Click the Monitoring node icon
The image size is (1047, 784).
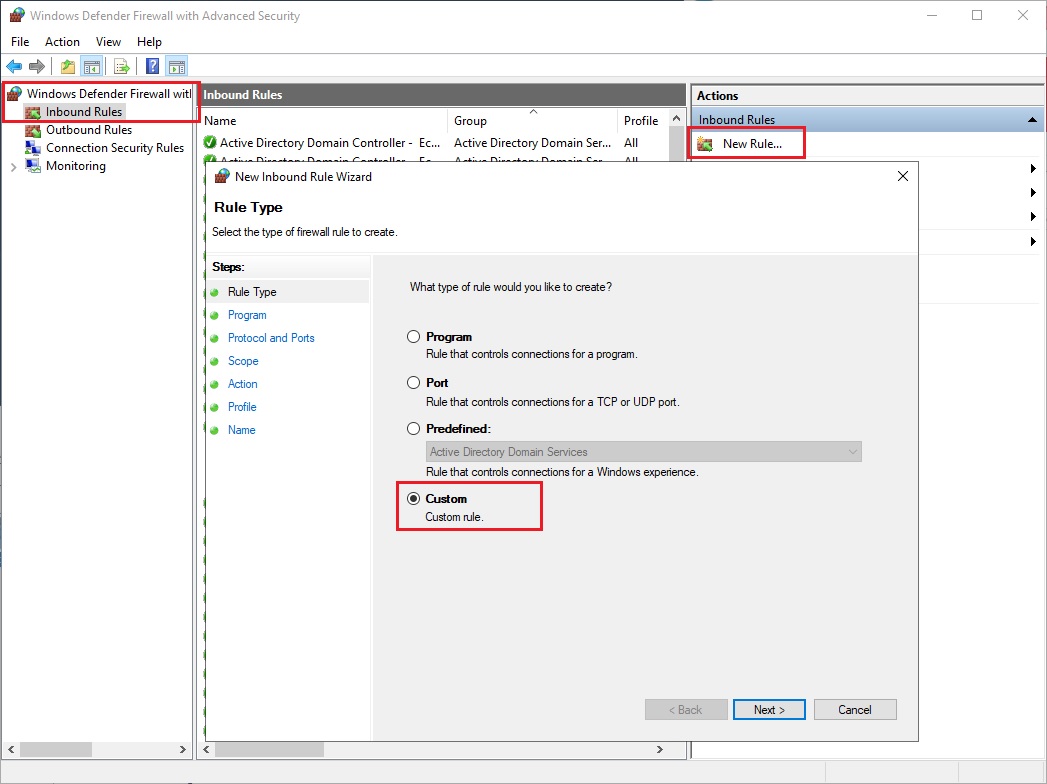(33, 166)
